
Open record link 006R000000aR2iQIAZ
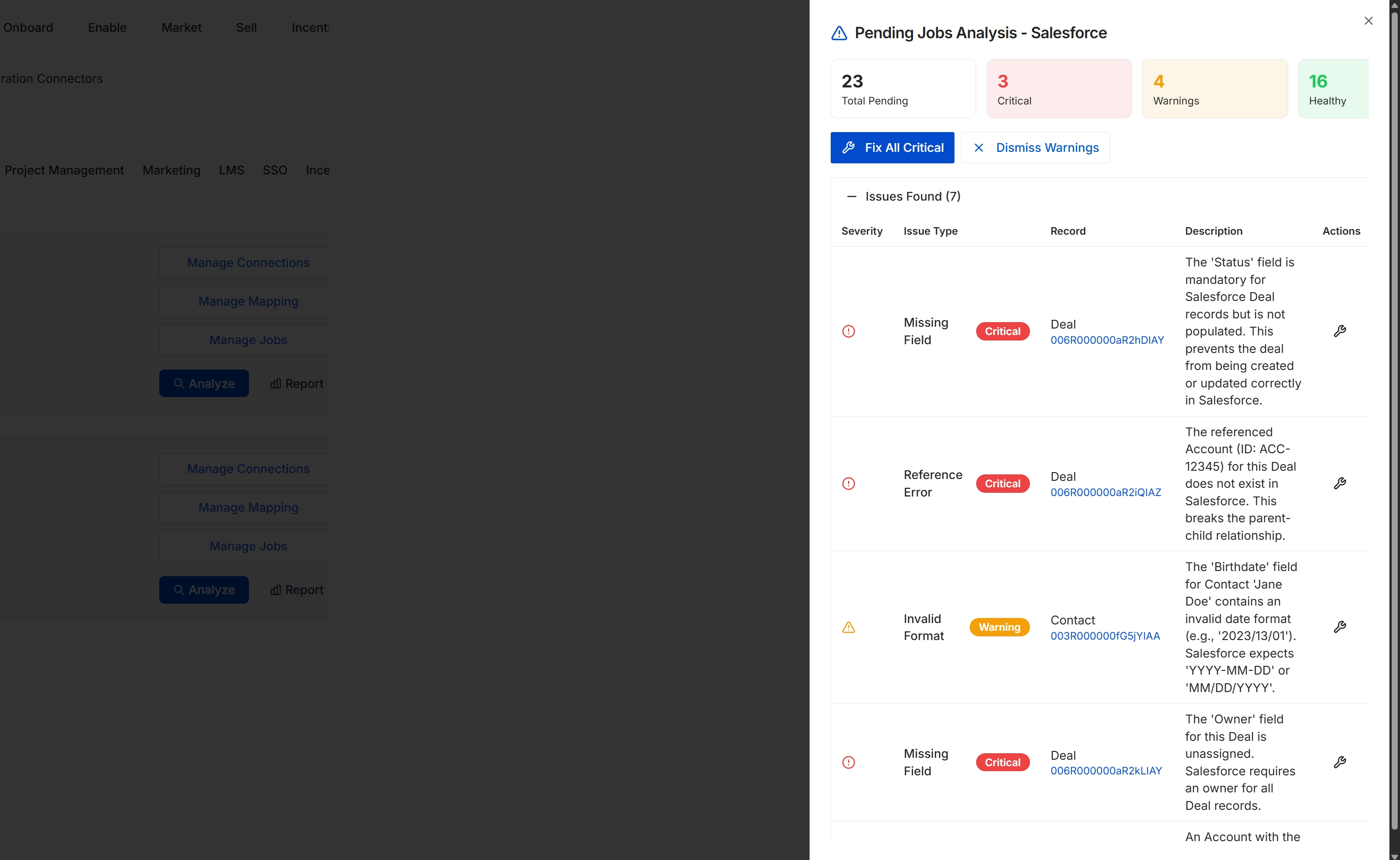coord(1106,492)
